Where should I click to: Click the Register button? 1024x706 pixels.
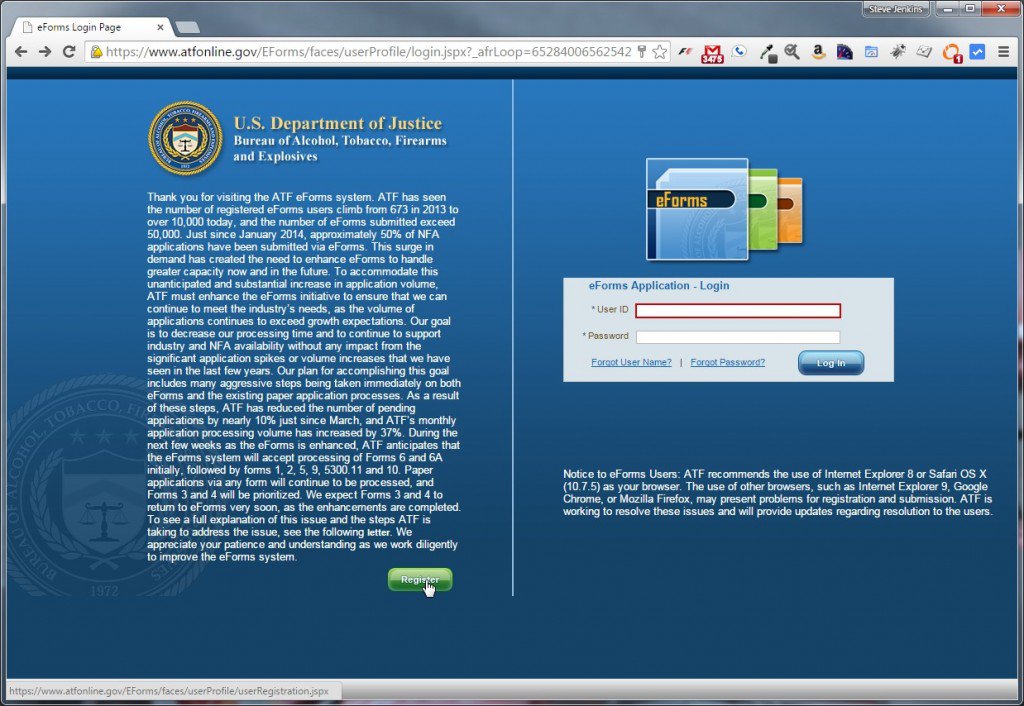[x=419, y=579]
